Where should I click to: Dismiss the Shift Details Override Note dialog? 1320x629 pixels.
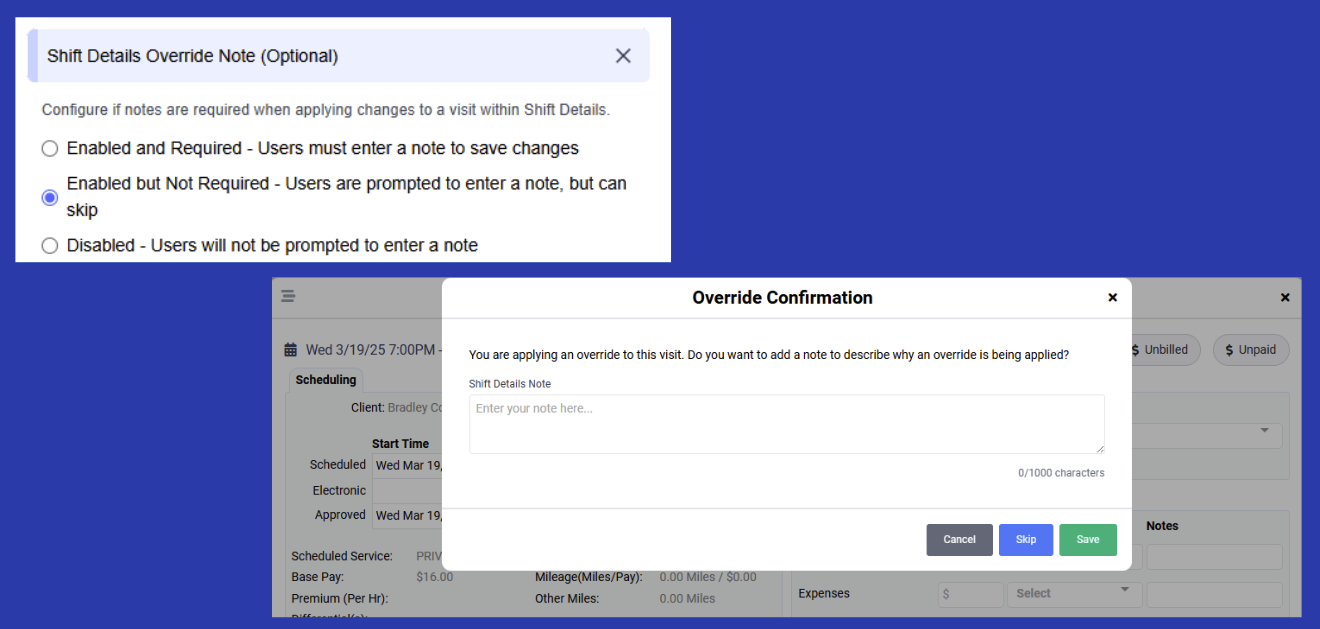[x=623, y=56]
